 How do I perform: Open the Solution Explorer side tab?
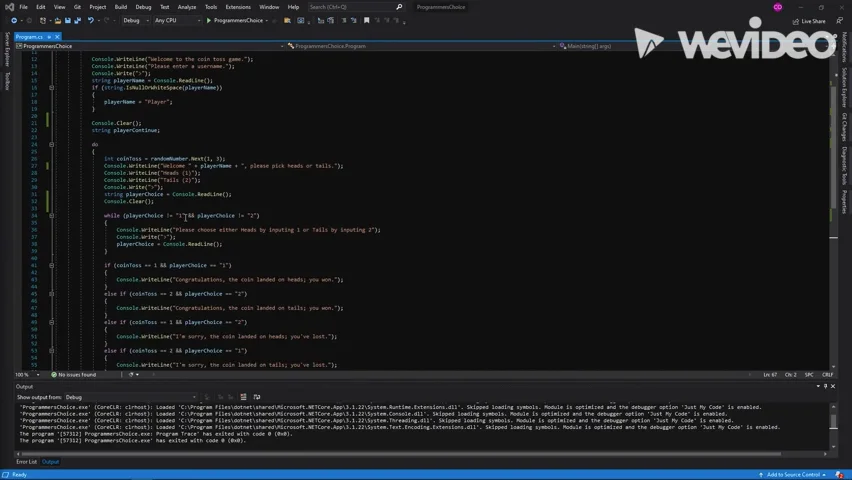(x=844, y=87)
